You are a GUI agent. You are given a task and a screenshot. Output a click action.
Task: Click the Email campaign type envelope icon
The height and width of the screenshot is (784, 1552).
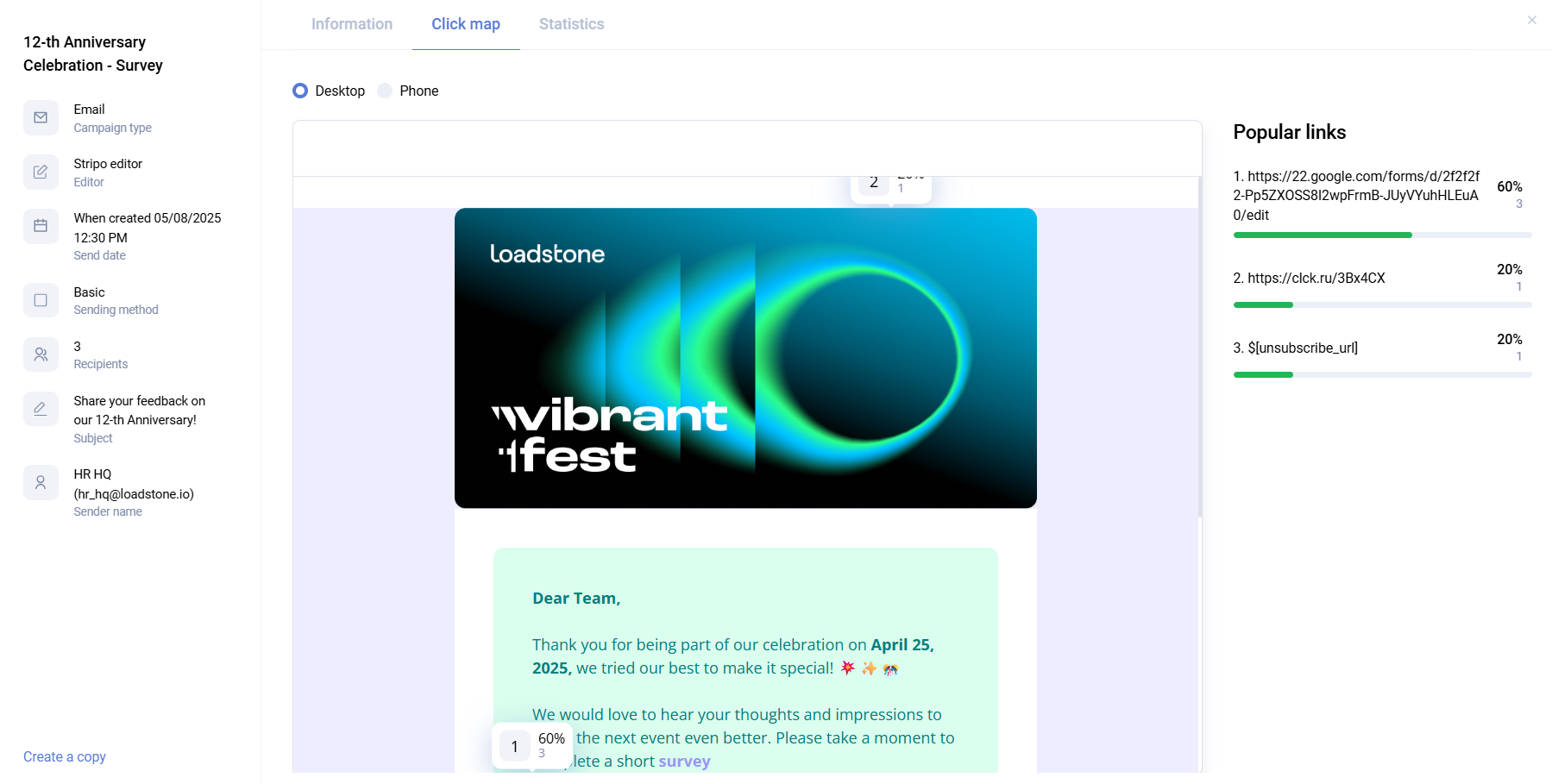pos(41,118)
